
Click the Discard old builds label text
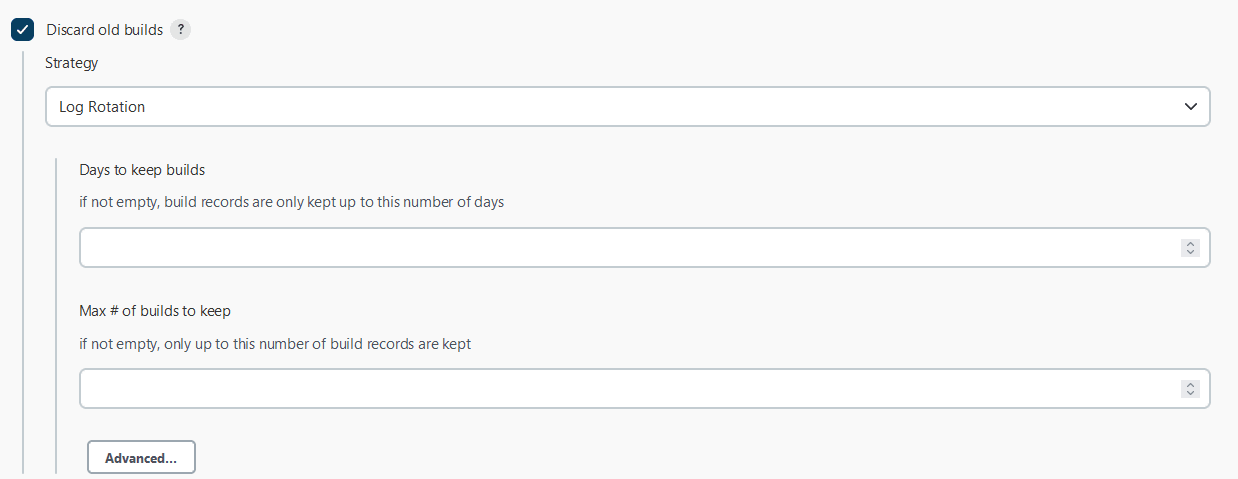(x=104, y=30)
